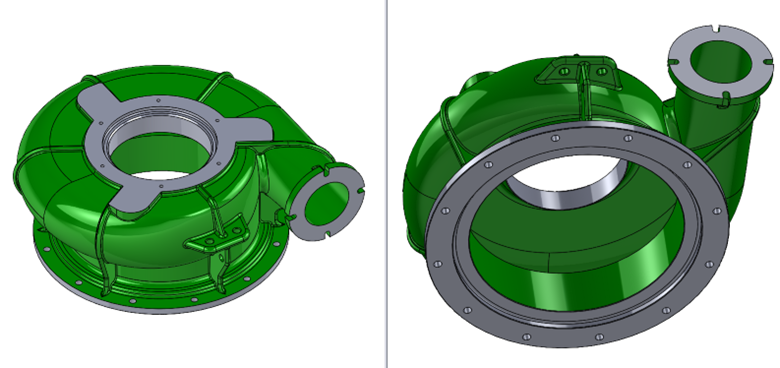Select the inner bore opening of the left model's discharge outlet
Image resolution: width=780 pixels, height=368 pixels.
pos(327,204)
